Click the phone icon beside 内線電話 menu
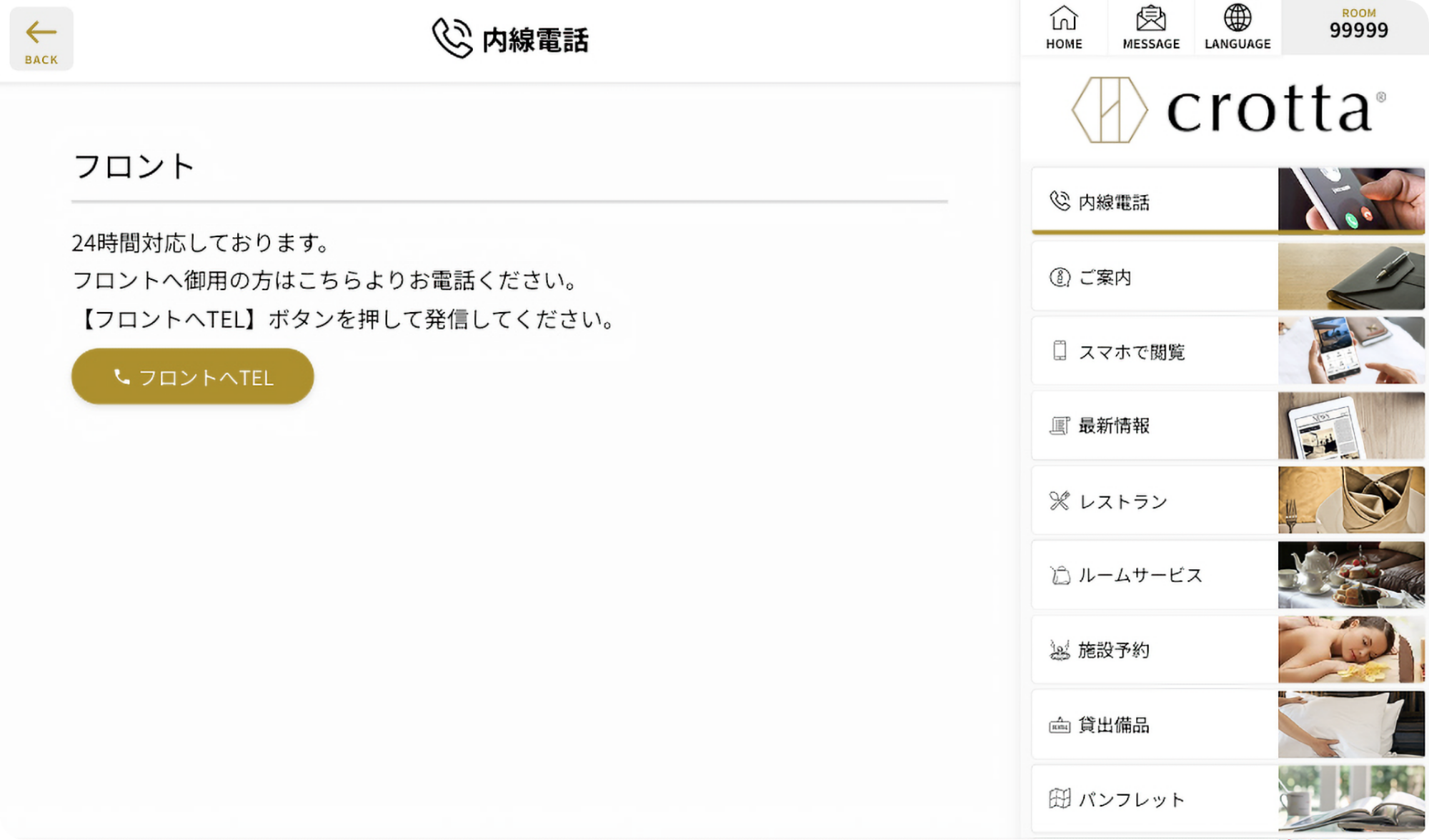The height and width of the screenshot is (840, 1429). [1059, 201]
